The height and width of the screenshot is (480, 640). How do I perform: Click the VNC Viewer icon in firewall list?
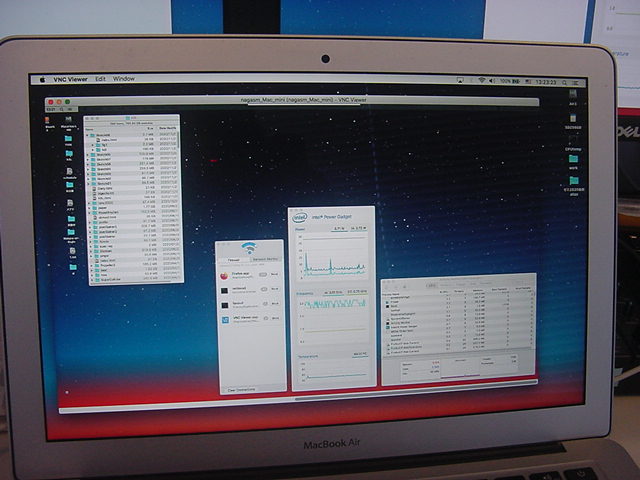225,320
